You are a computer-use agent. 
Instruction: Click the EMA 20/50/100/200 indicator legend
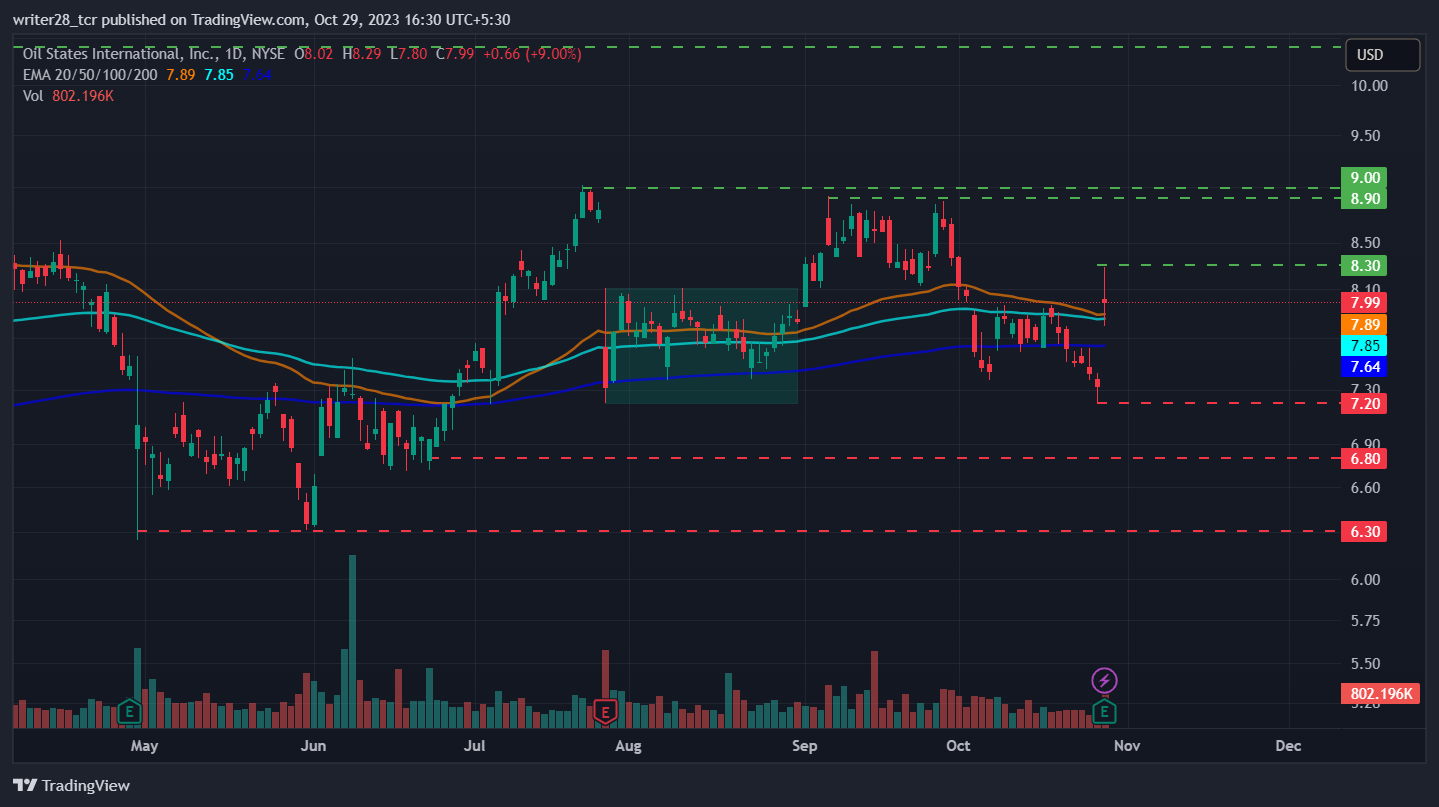(90, 74)
